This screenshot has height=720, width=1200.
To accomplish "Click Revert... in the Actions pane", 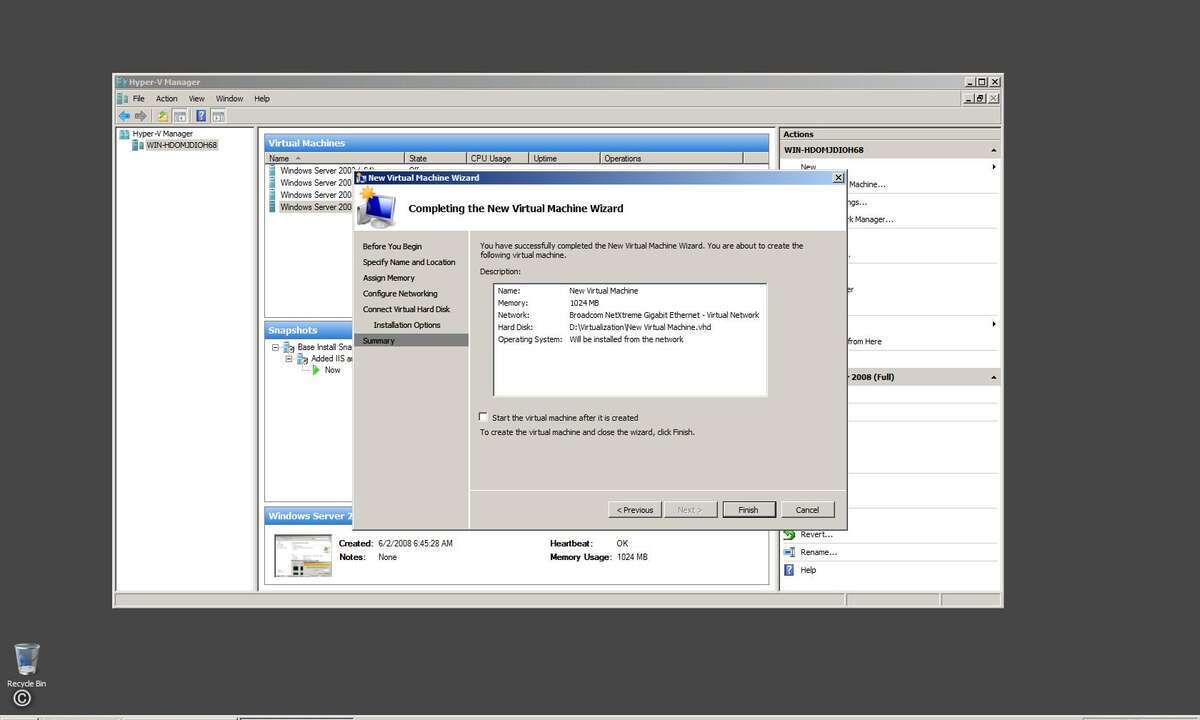I will [x=817, y=535].
